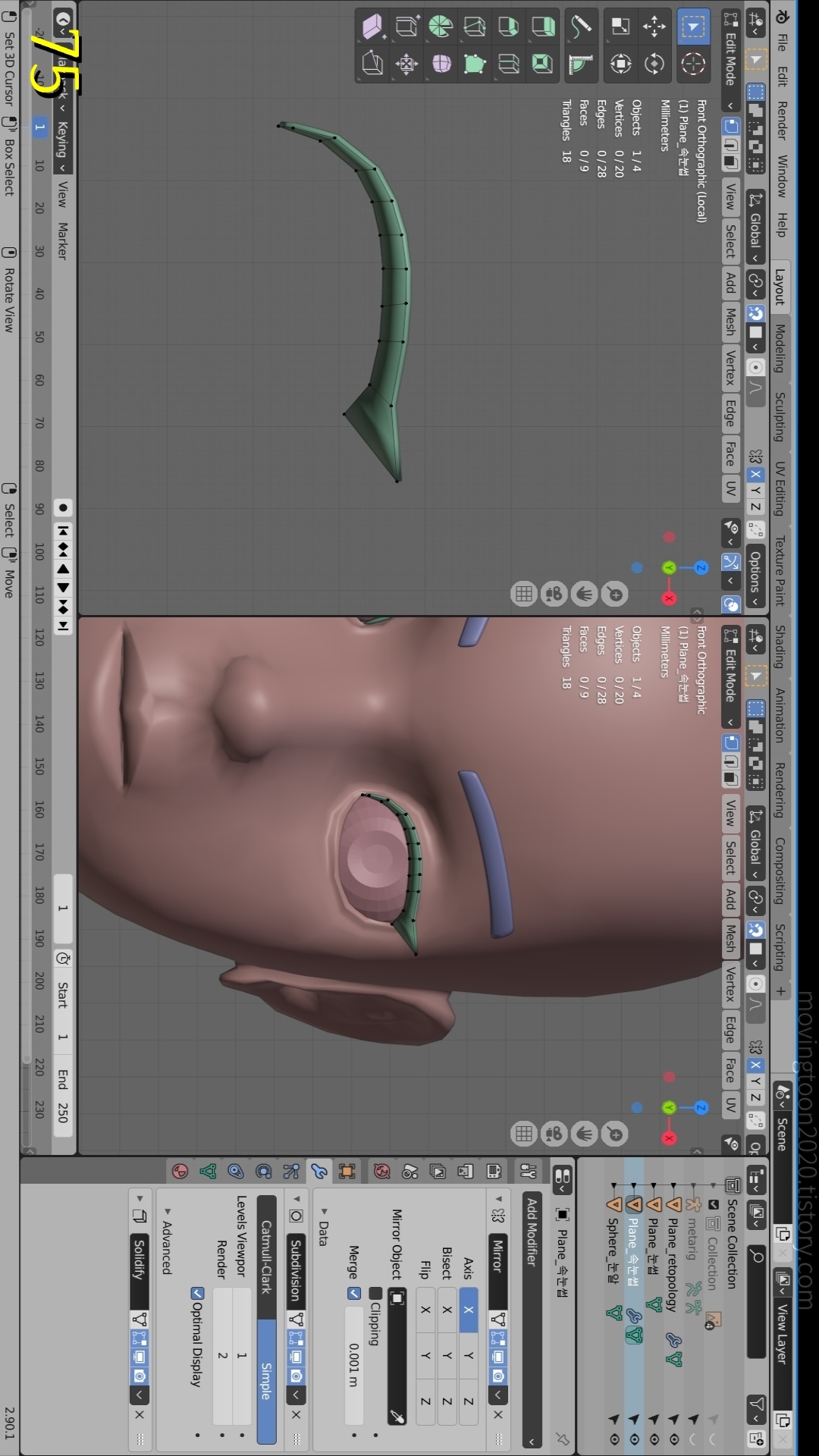This screenshot has width=819, height=1456.
Task: Select the Bevel tool
Action: click(508, 27)
